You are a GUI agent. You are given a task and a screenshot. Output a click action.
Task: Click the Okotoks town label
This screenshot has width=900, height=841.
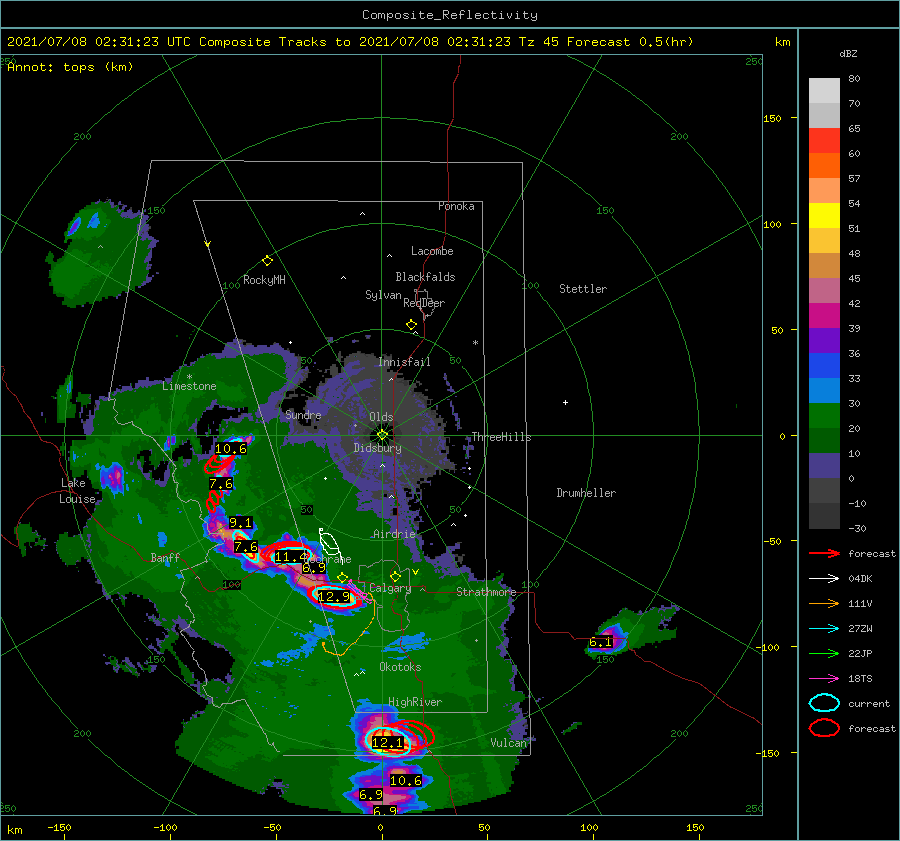[x=400, y=667]
